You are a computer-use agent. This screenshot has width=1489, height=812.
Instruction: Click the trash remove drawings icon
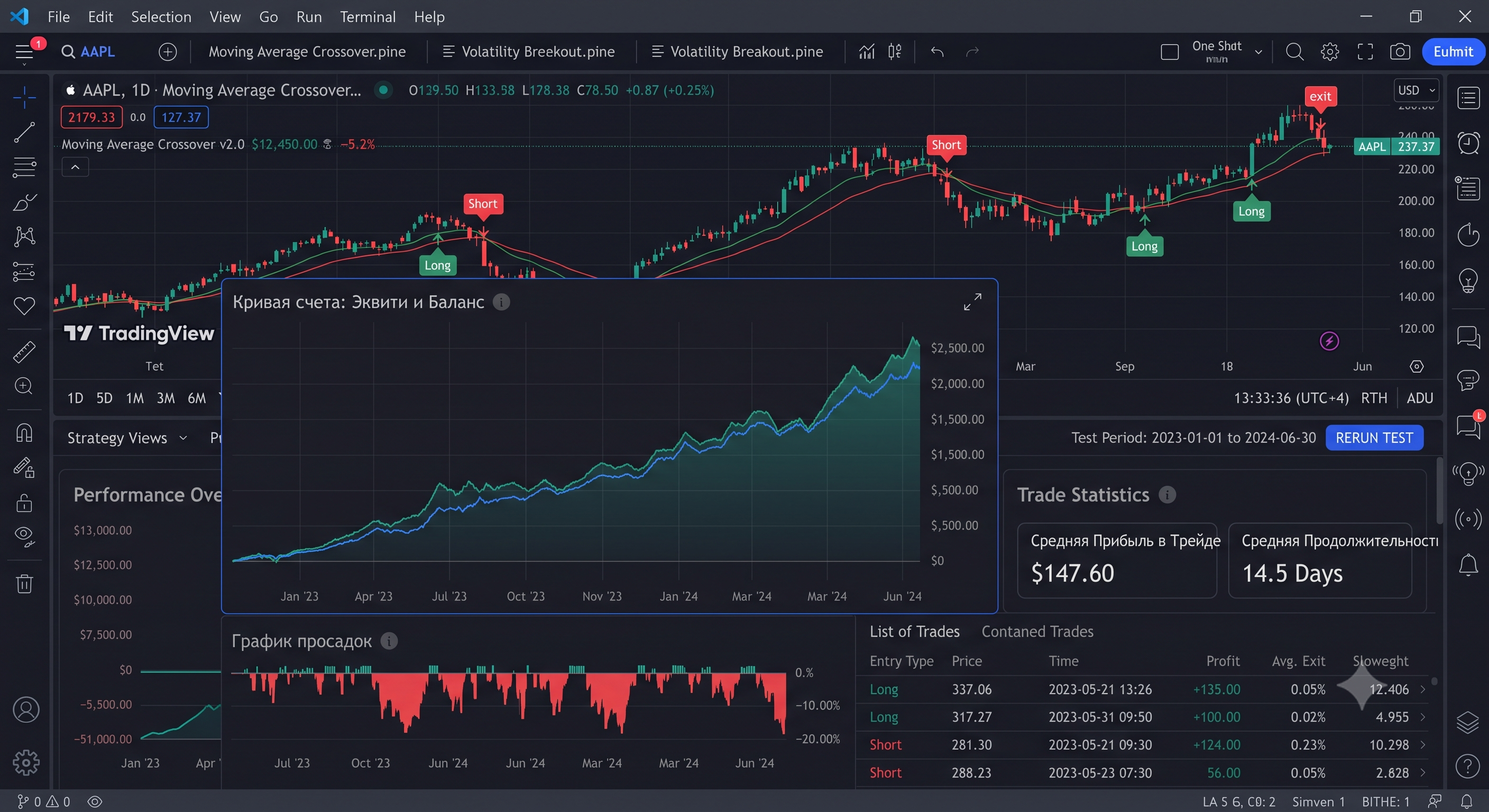[24, 583]
